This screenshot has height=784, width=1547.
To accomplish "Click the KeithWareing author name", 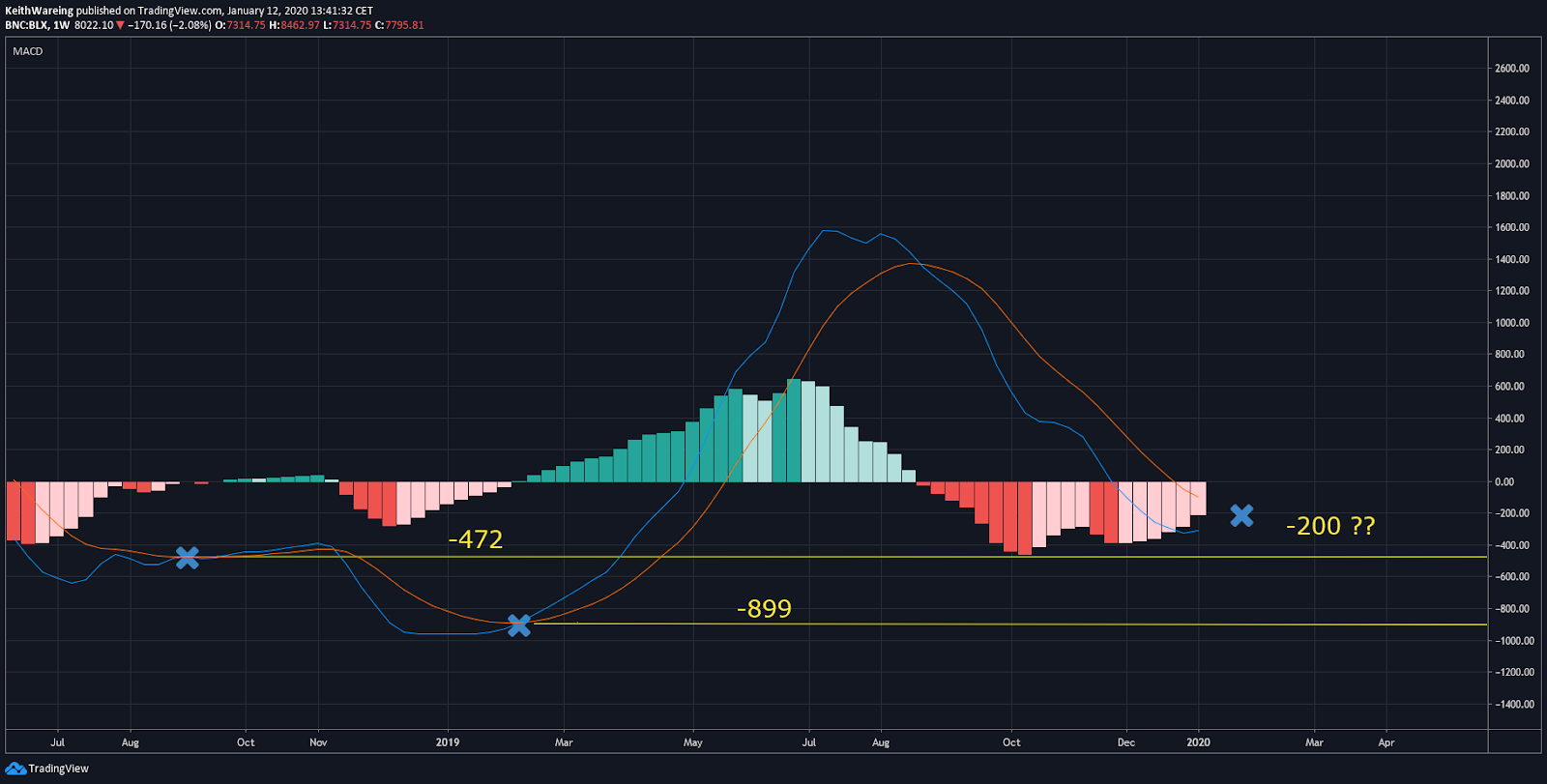I will coord(40,11).
